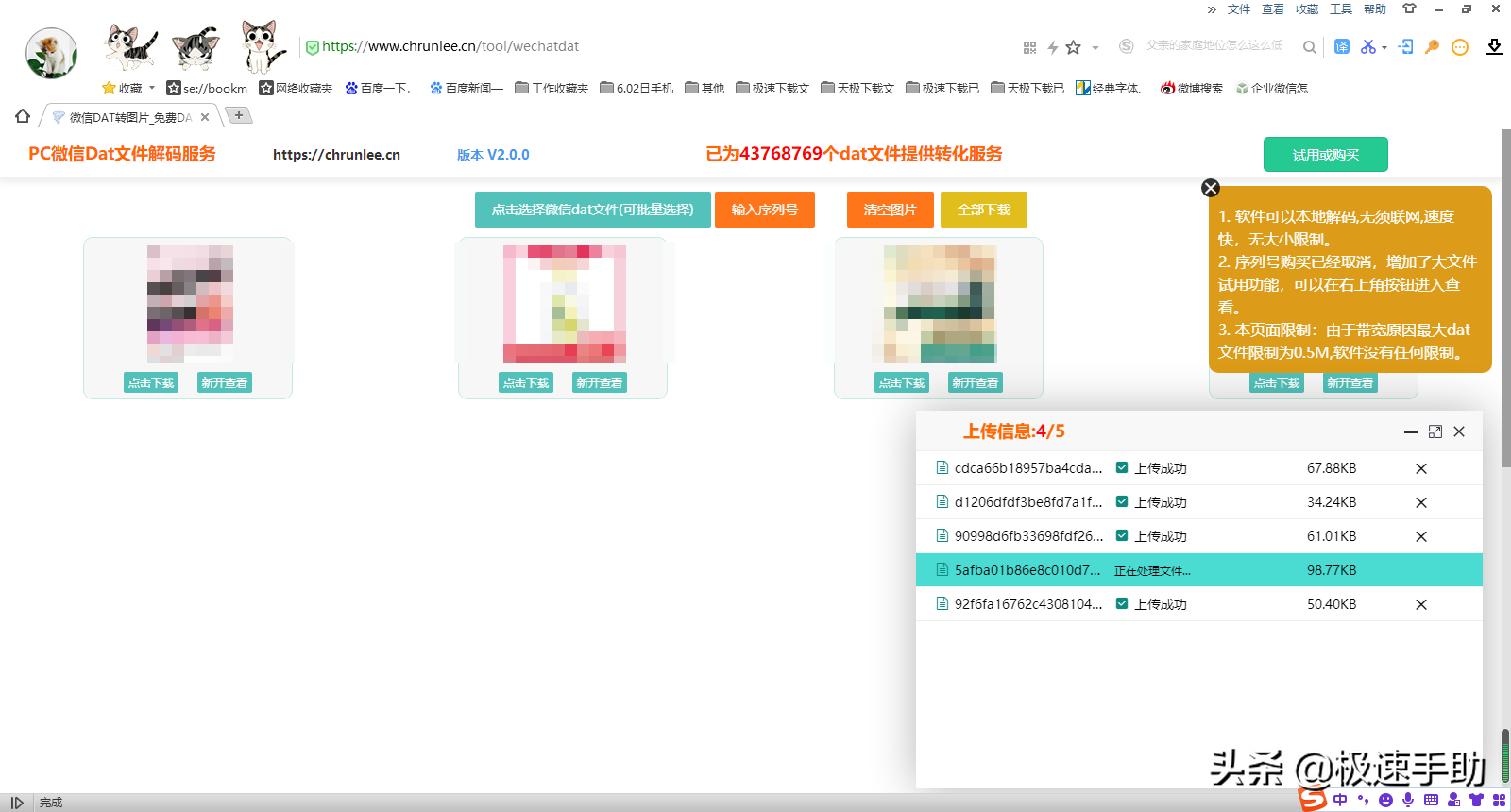This screenshot has height=812, width=1511.
Task: Open the 百度一下 bookmark
Action: pos(378,88)
